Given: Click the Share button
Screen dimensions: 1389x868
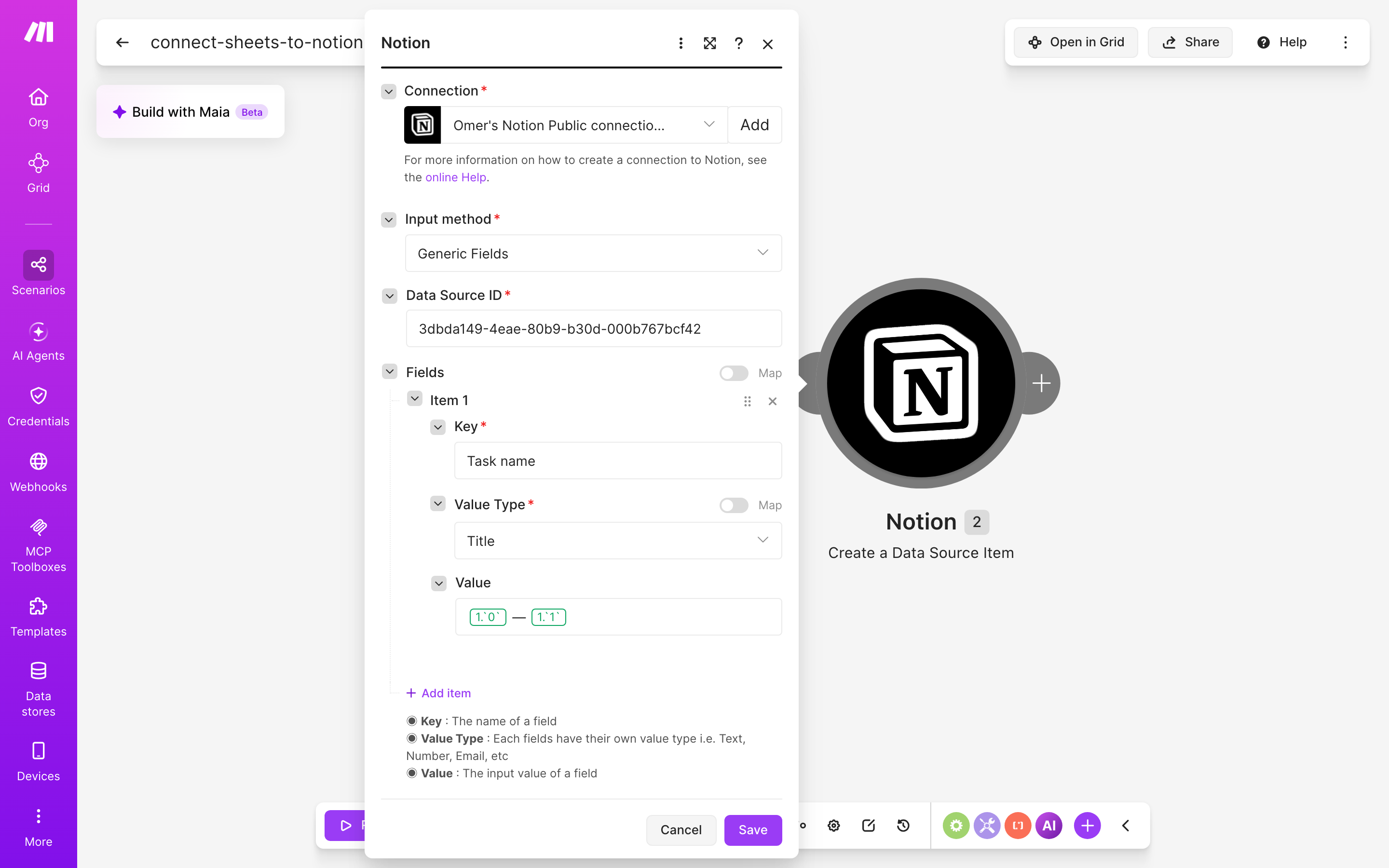Looking at the screenshot, I should click(x=1190, y=42).
